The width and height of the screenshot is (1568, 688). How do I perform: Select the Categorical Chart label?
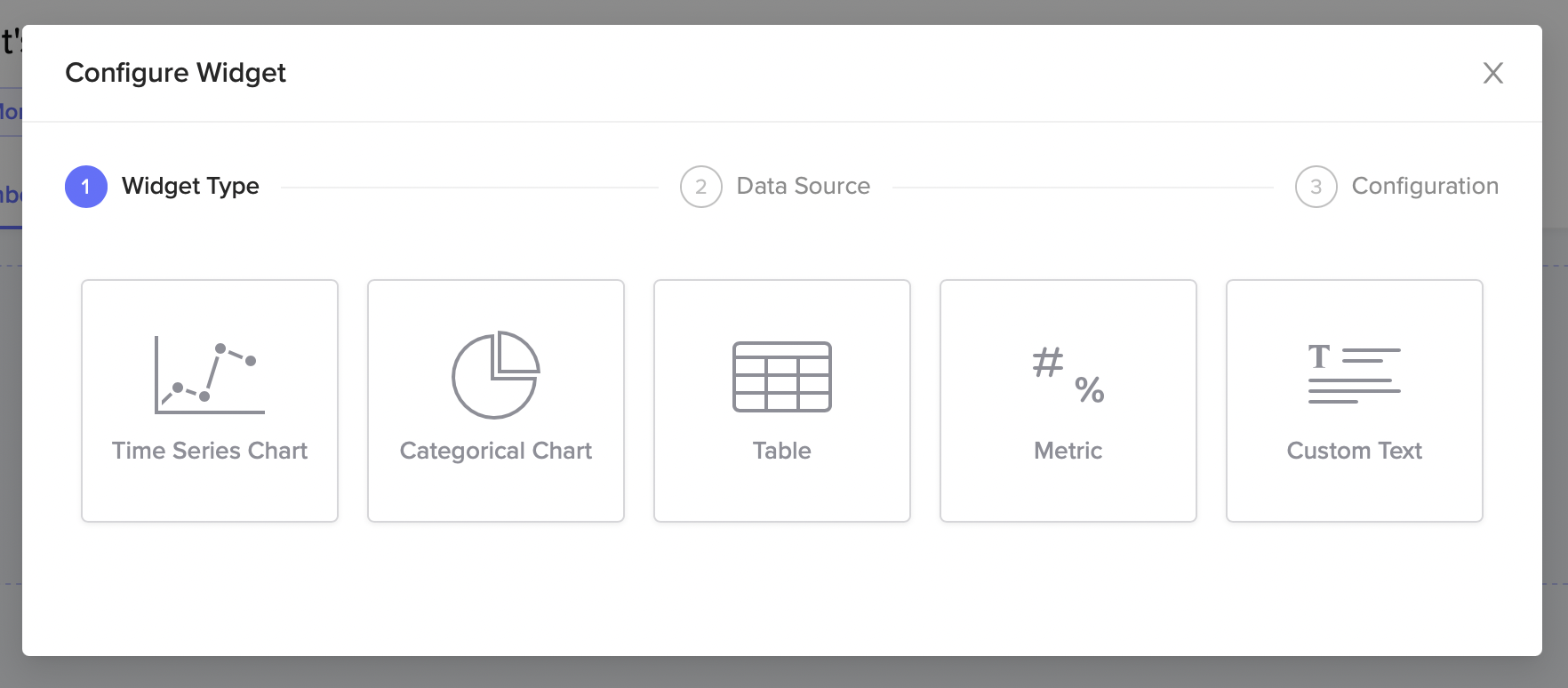point(496,451)
